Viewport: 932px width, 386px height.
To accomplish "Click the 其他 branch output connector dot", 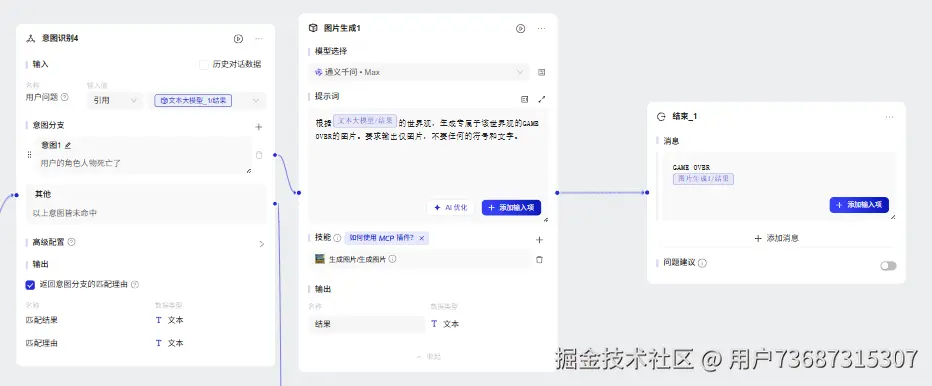I will tap(275, 203).
